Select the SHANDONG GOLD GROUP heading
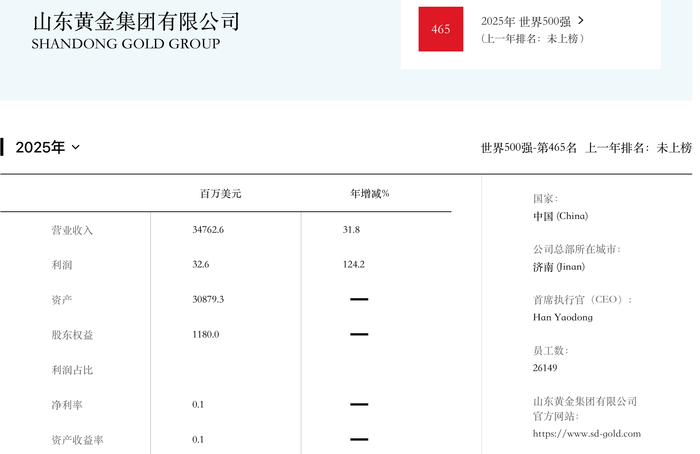 click(126, 44)
